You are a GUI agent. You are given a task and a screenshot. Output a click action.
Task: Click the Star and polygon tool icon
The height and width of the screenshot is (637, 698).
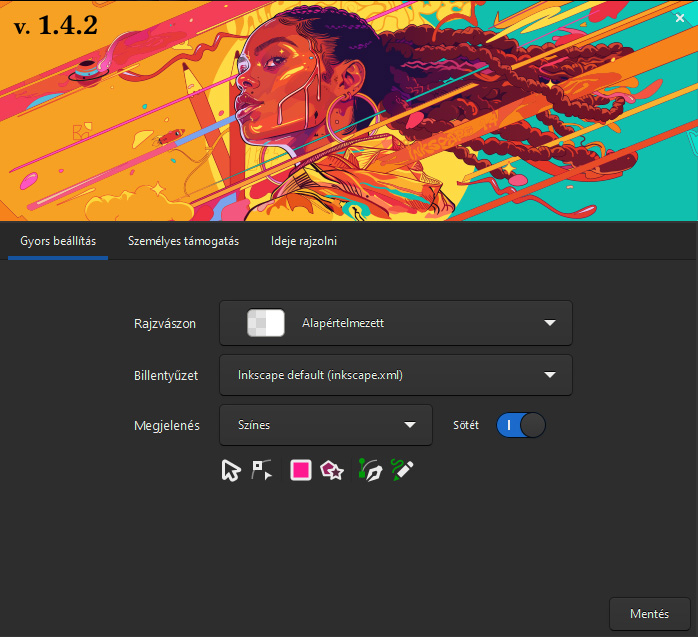point(332,470)
